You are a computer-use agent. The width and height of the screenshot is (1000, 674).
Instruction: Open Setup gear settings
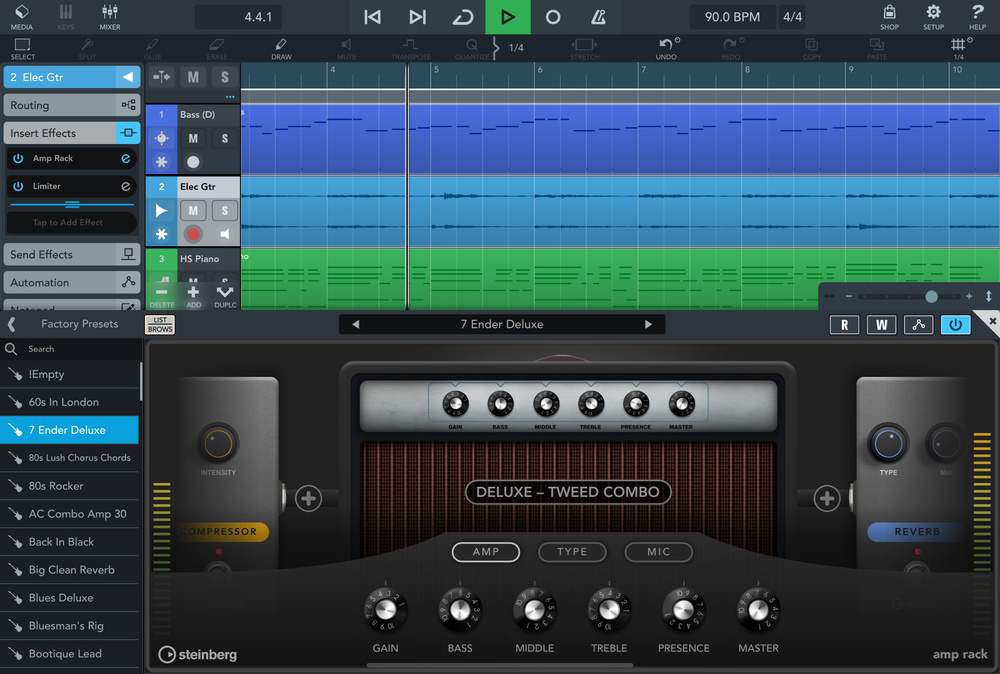point(933,16)
